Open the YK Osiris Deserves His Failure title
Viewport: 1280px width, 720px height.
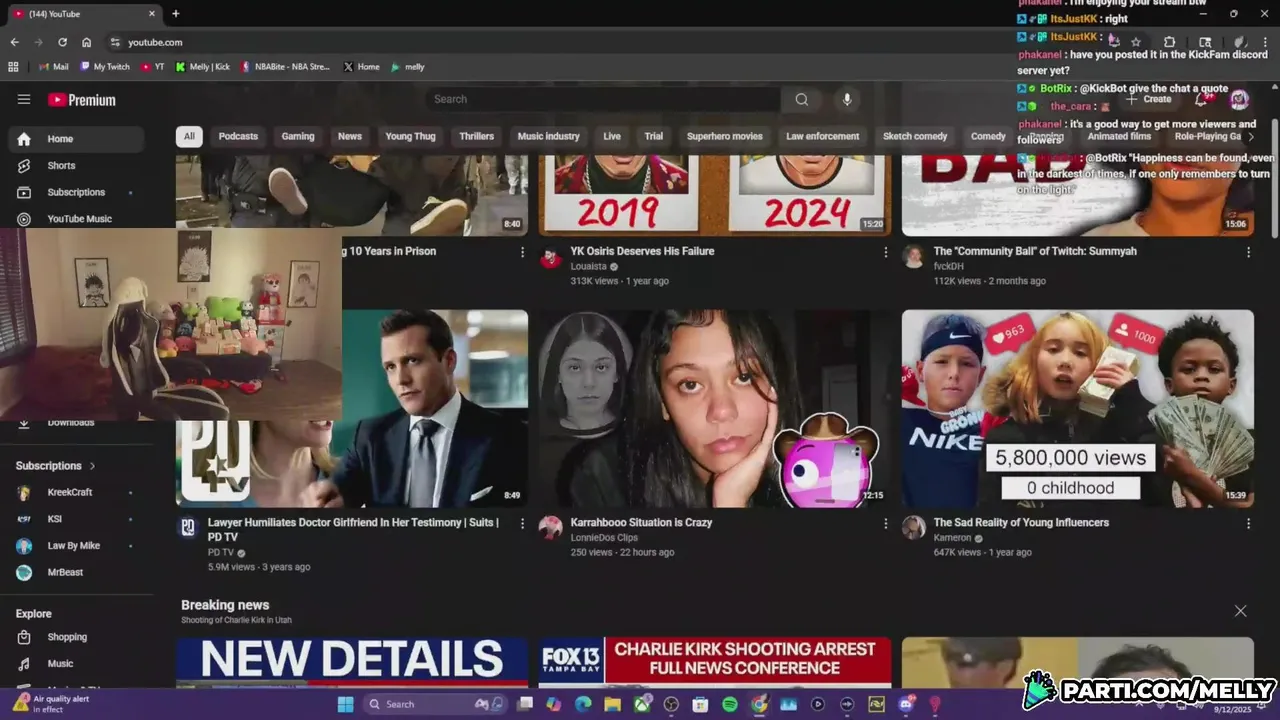point(642,251)
